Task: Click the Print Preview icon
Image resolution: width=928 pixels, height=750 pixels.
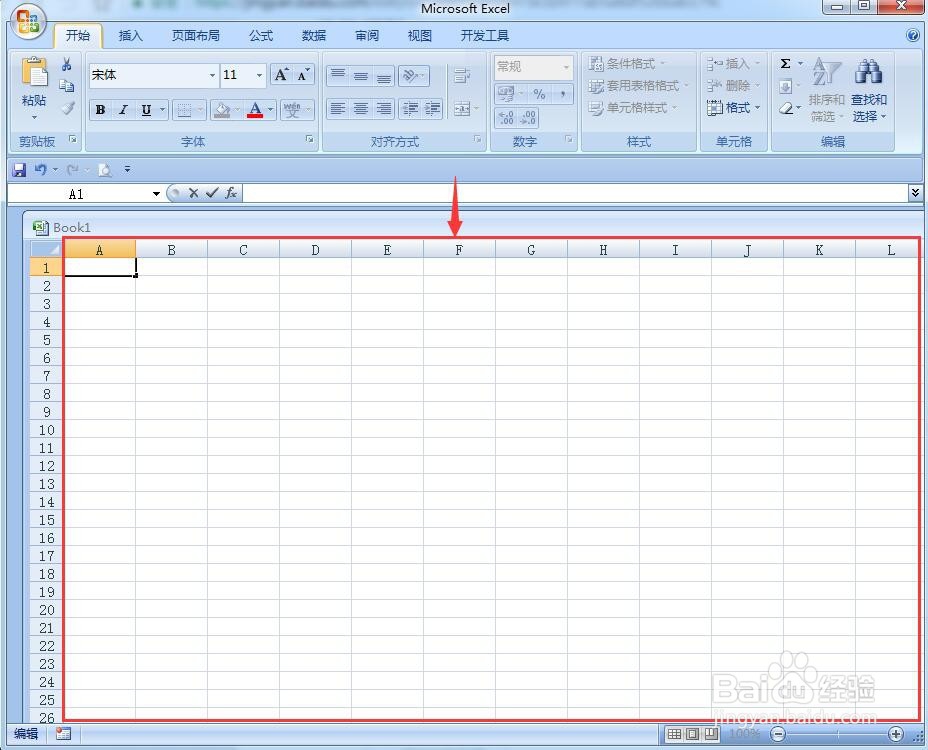Action: 105,170
